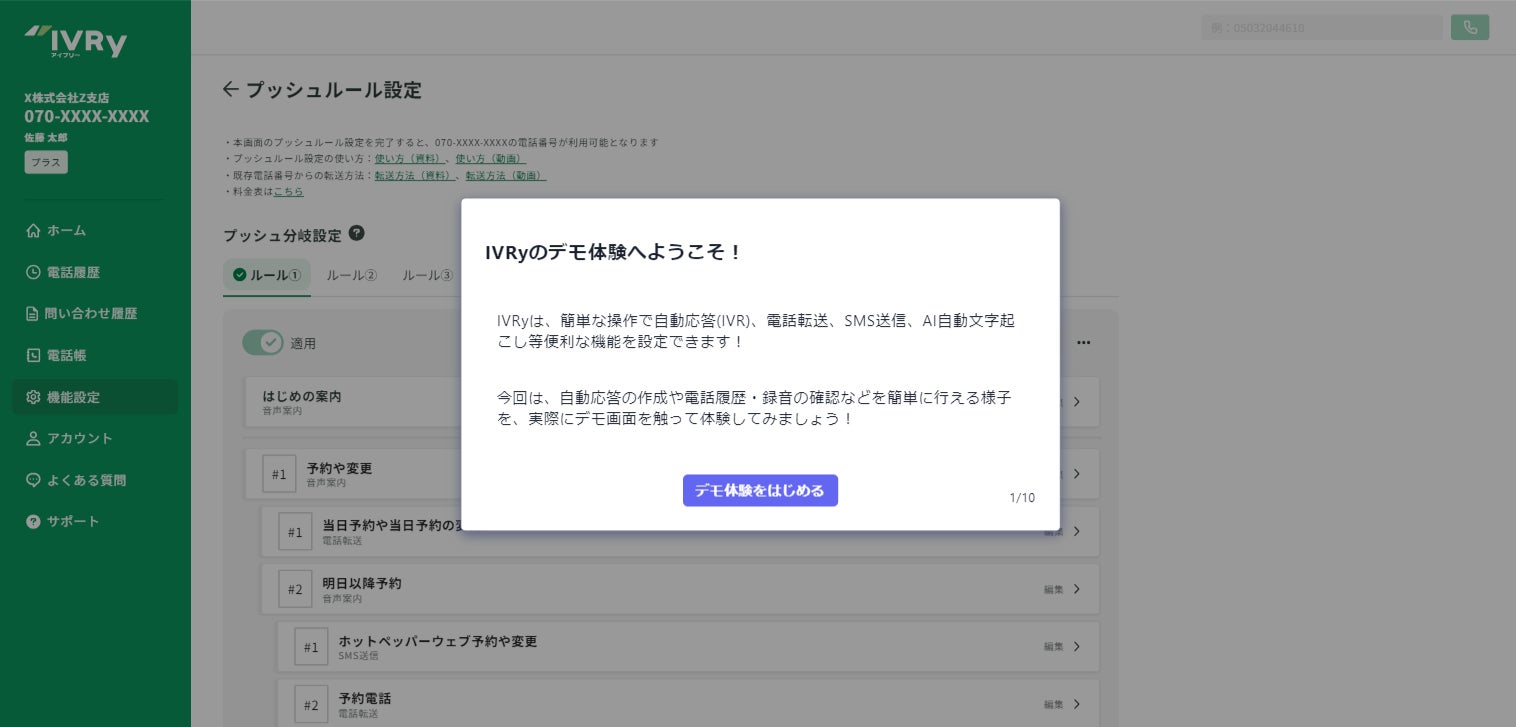Expand the はじめの案内 row chevron
The image size is (1516, 727).
pos(1077,402)
